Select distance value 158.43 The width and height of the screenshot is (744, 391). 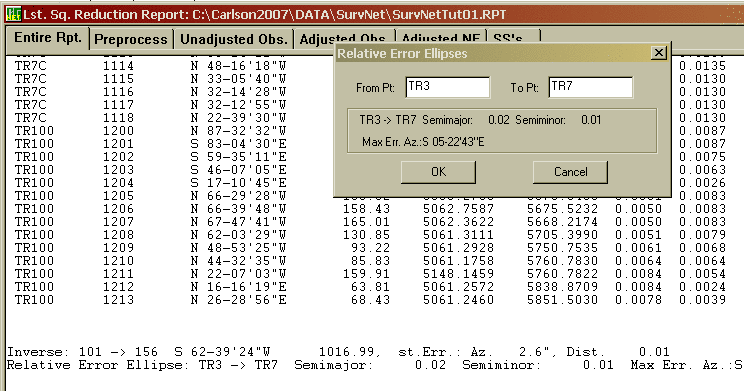point(367,209)
